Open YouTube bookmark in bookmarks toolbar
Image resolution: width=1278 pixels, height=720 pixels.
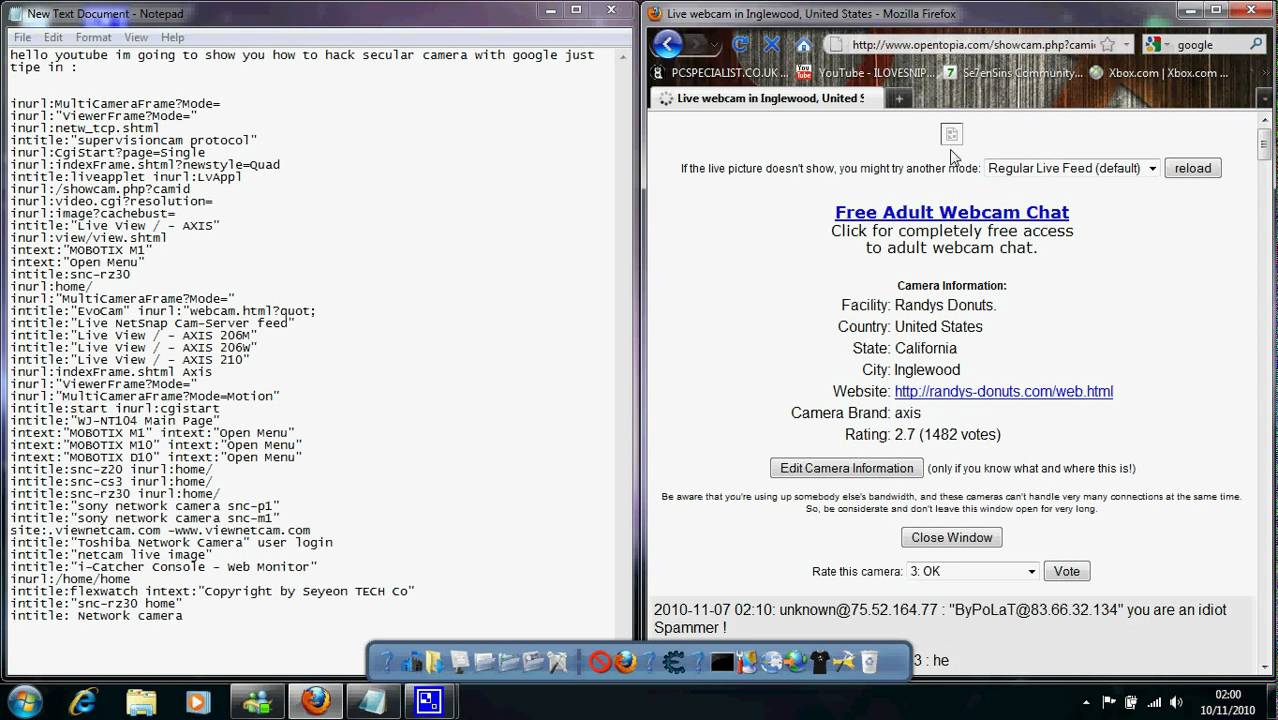[866, 73]
